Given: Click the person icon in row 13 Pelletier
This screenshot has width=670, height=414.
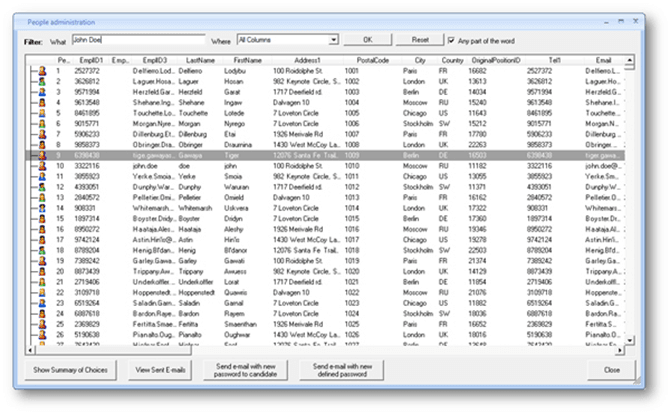Looking at the screenshot, I should point(42,197).
